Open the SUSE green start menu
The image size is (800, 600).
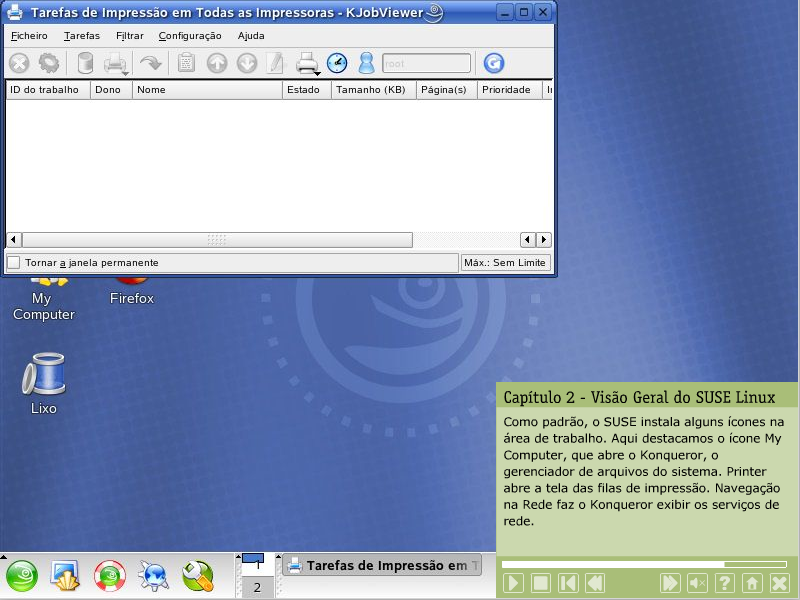tap(22, 575)
